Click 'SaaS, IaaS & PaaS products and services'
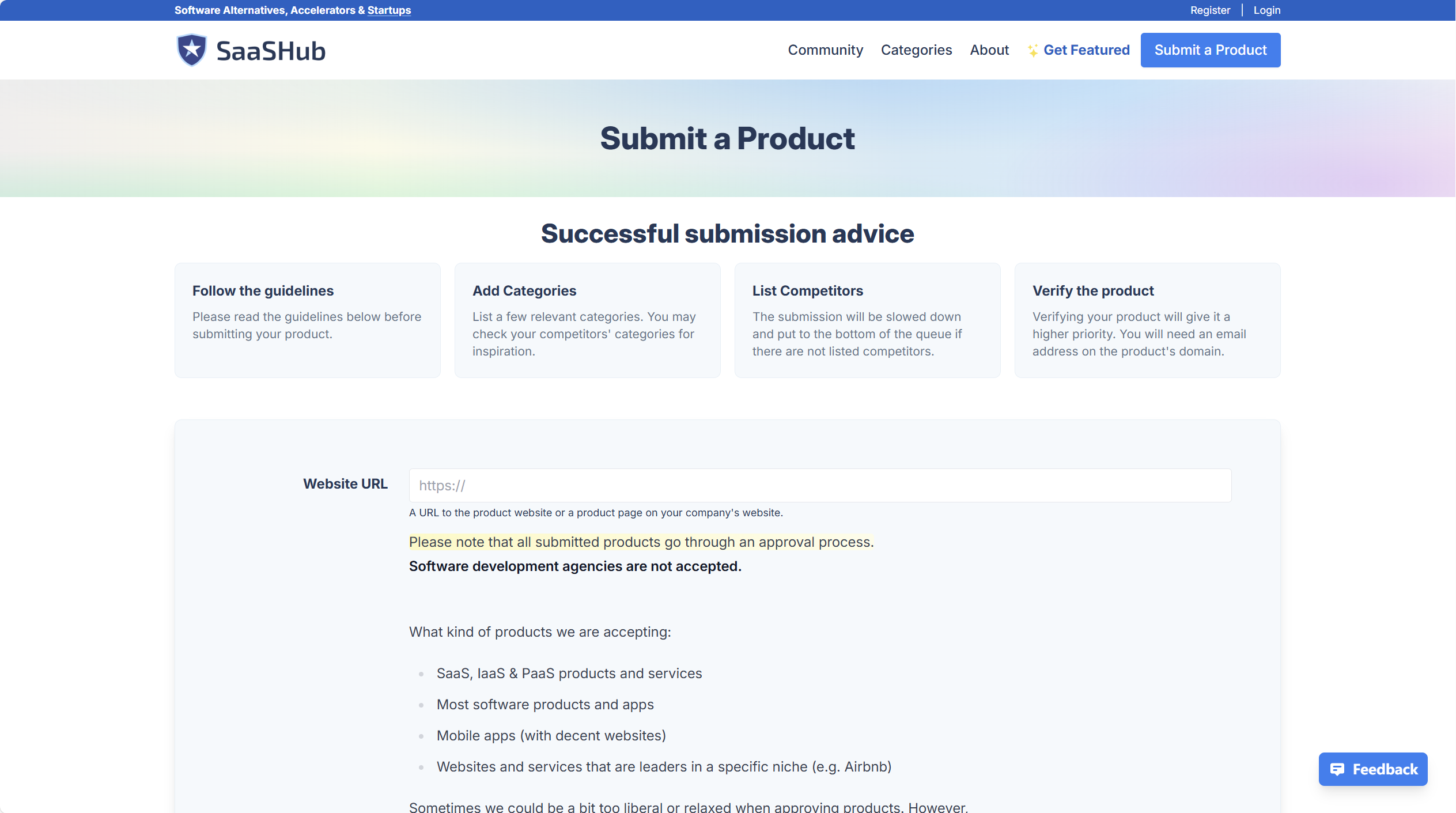The width and height of the screenshot is (1456, 813). (569, 673)
